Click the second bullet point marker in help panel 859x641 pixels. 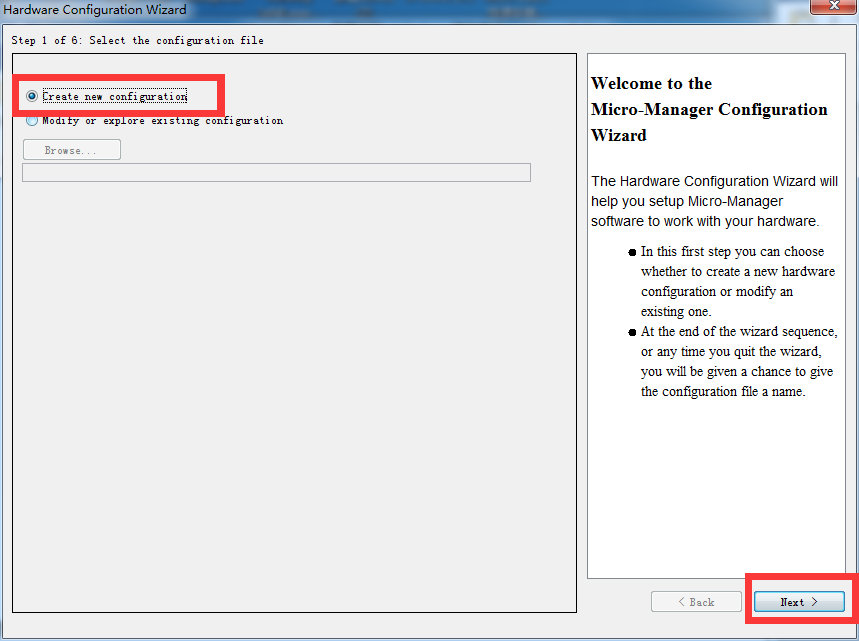pyautogui.click(x=632, y=333)
